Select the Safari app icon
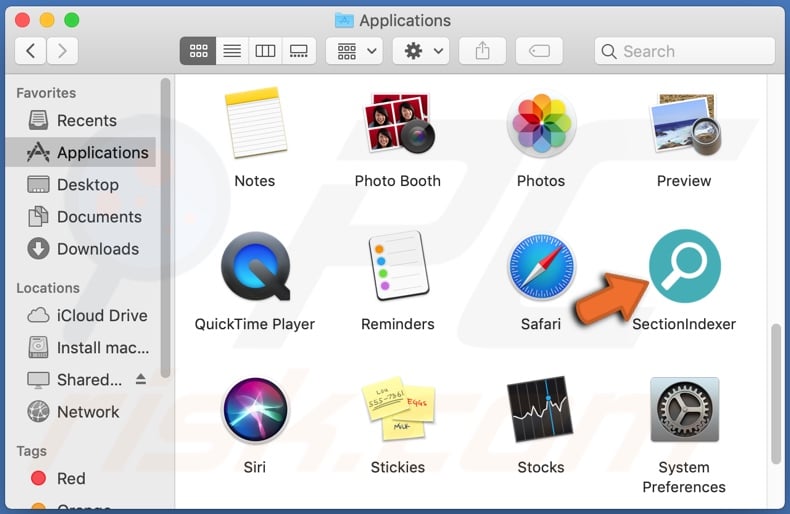 [x=541, y=266]
